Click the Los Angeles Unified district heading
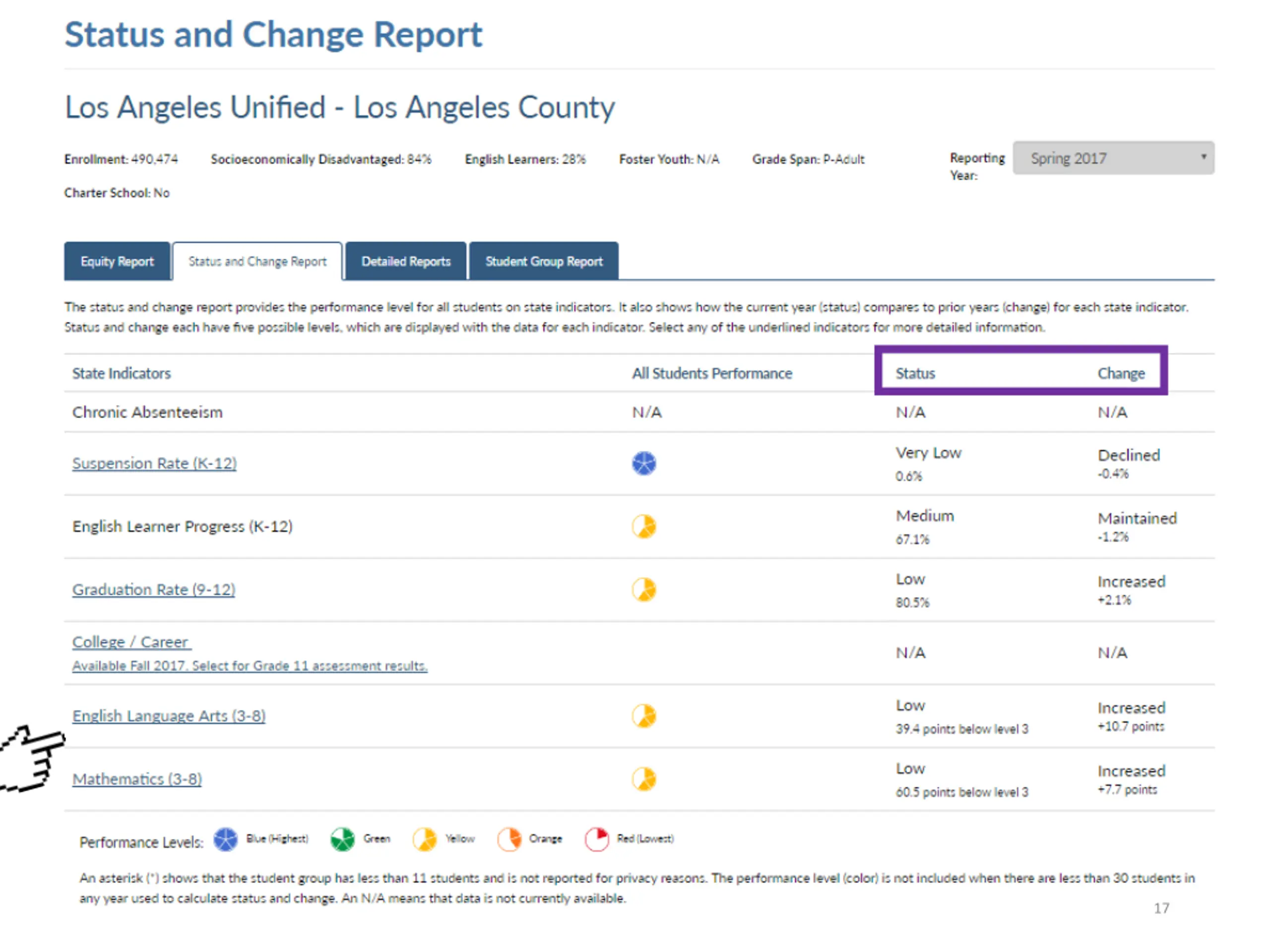Viewport: 1270px width, 952px height. point(339,107)
